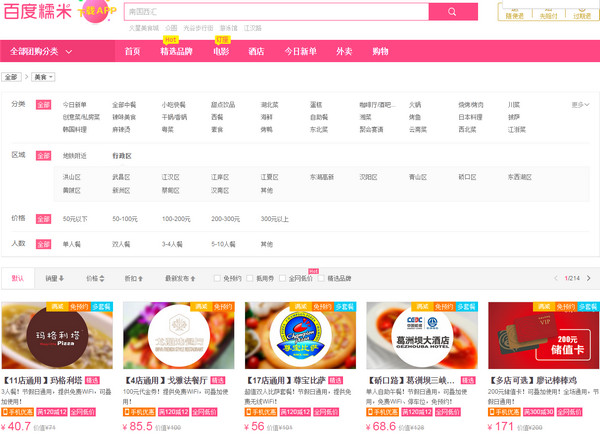The width and height of the screenshot is (600, 435).
Task: Open the 葛洲坝大酒店 deal thumbnail
Action: click(422, 335)
